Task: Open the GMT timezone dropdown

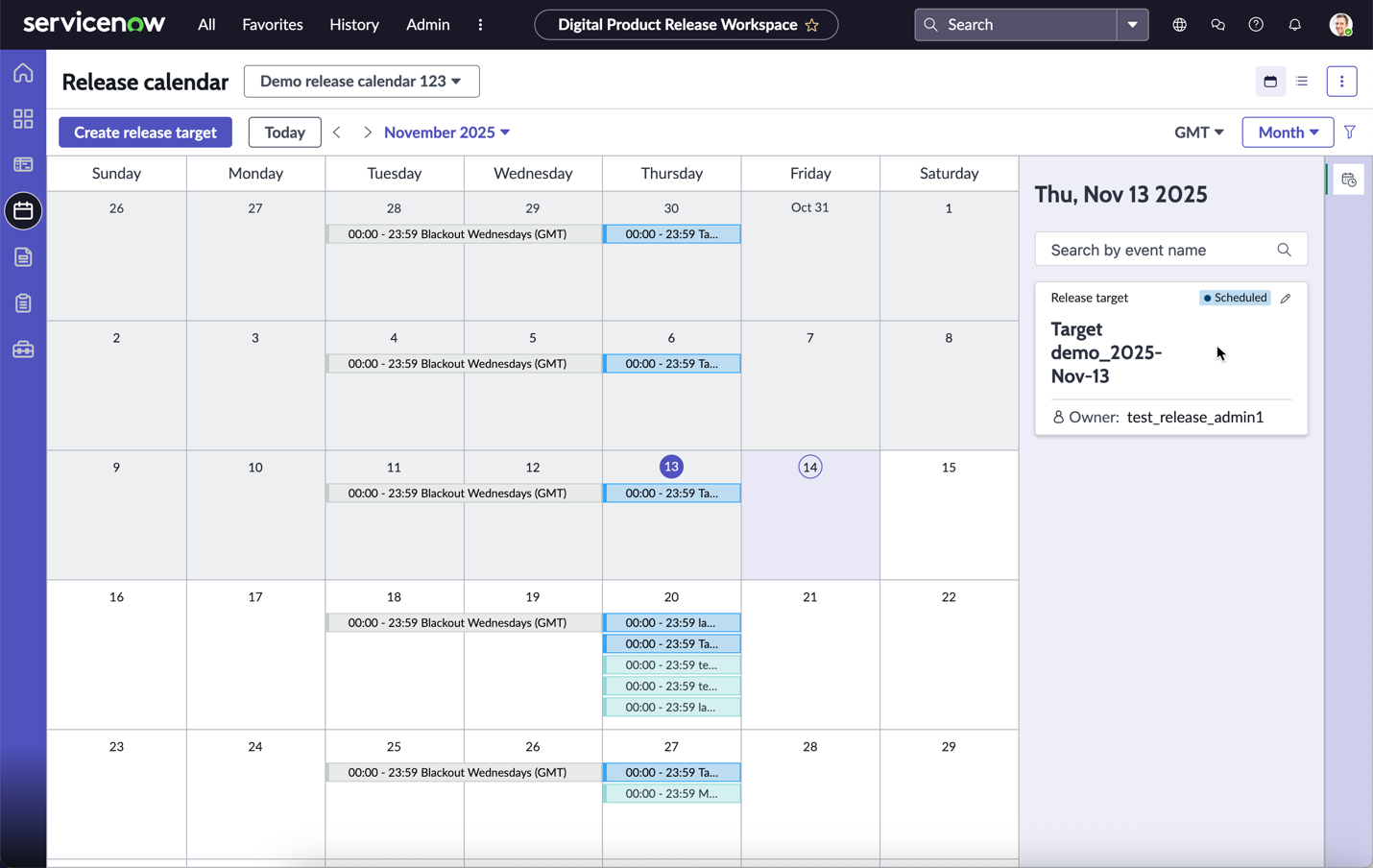Action: (1198, 133)
